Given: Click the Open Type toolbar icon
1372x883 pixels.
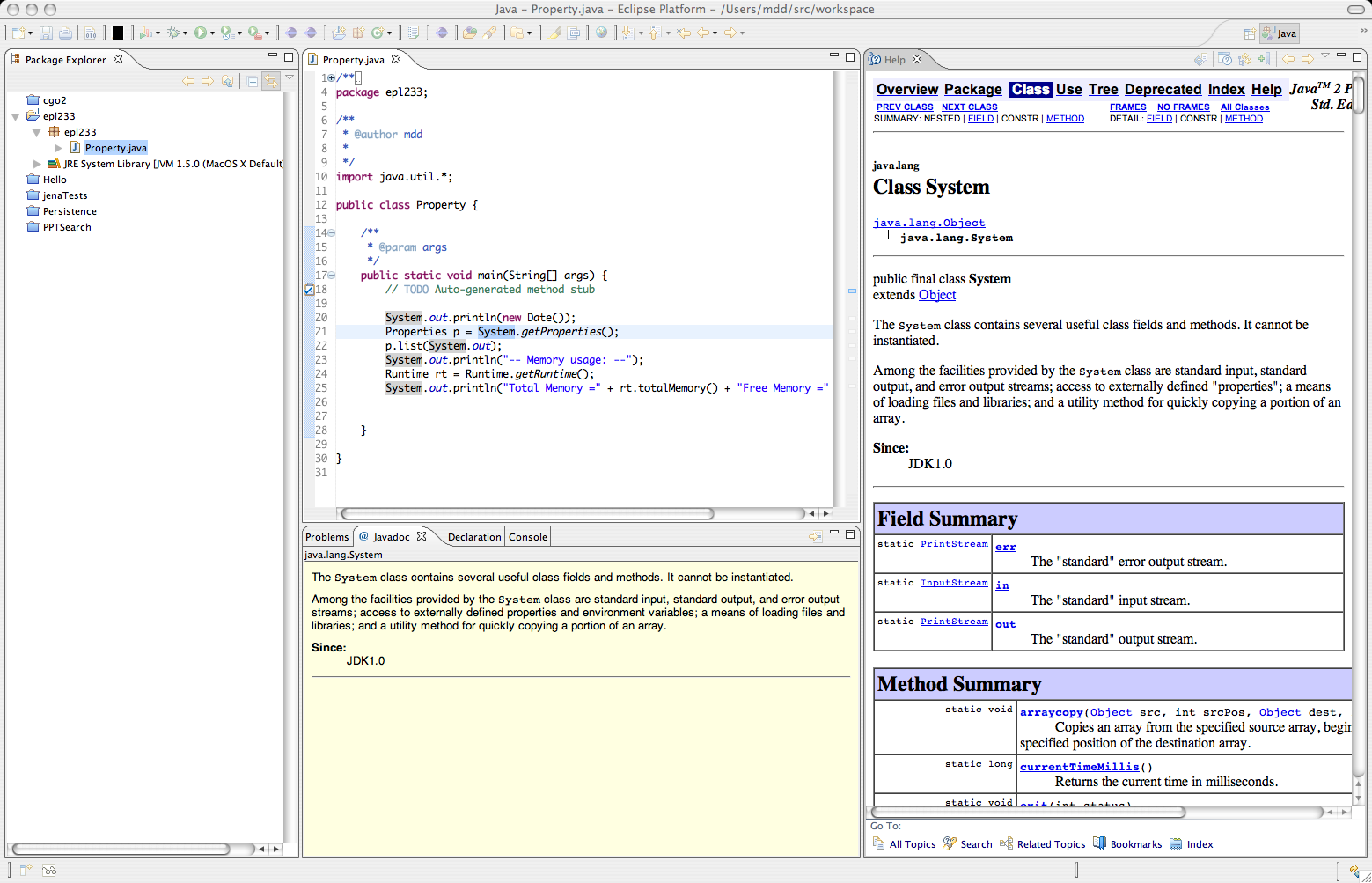Looking at the screenshot, I should 470,33.
